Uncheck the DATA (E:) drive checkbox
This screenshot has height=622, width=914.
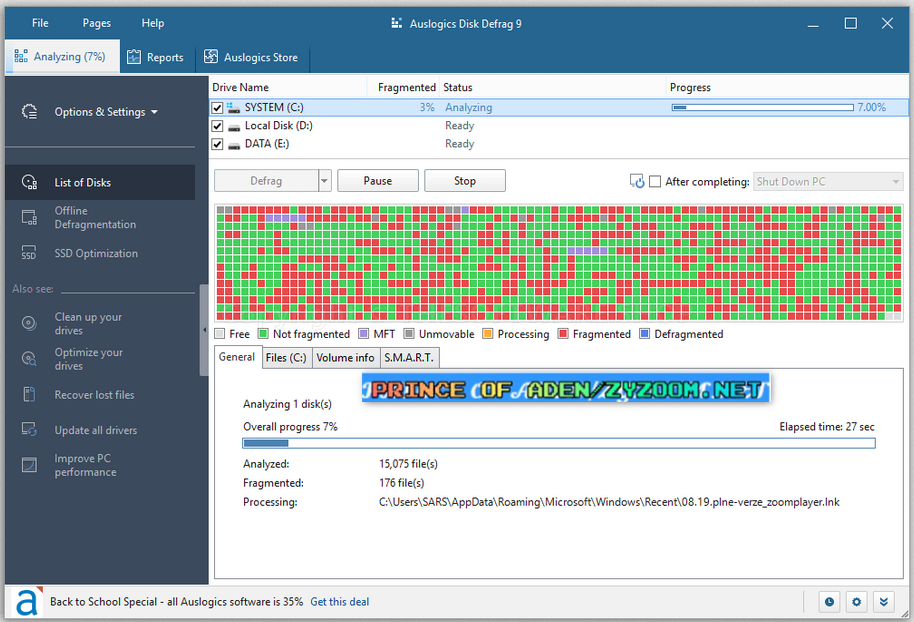click(217, 144)
